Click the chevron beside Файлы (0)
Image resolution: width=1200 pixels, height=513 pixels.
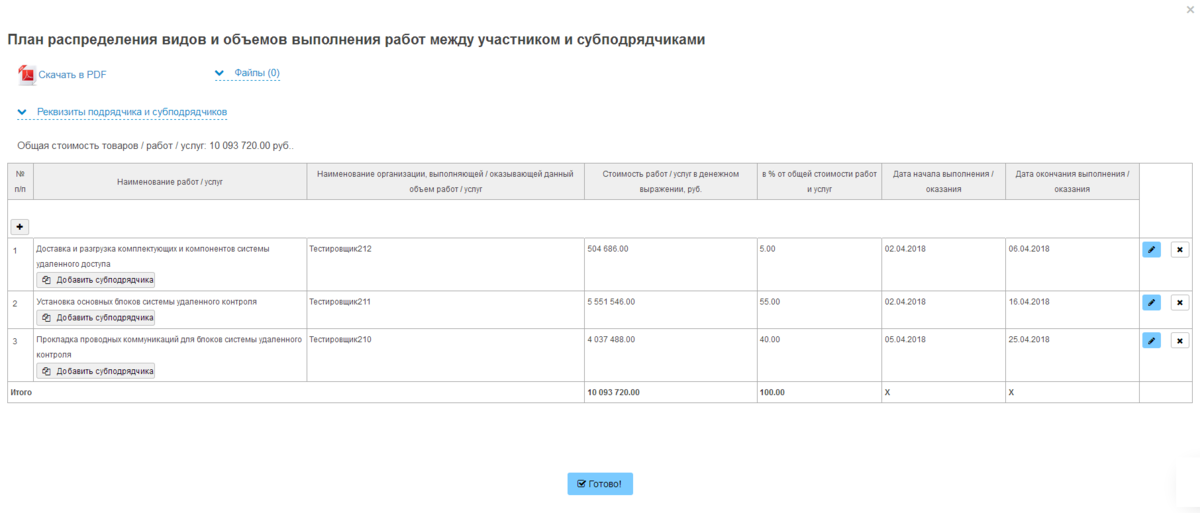click(220, 73)
